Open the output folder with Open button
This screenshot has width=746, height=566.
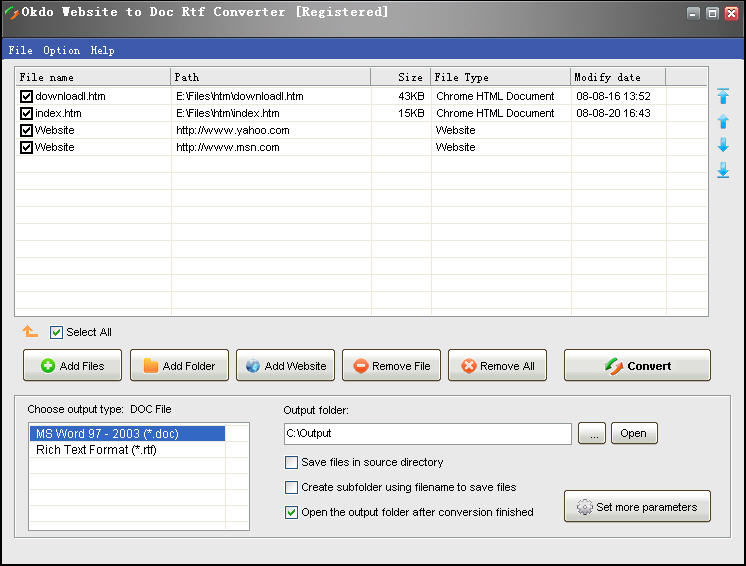point(634,433)
